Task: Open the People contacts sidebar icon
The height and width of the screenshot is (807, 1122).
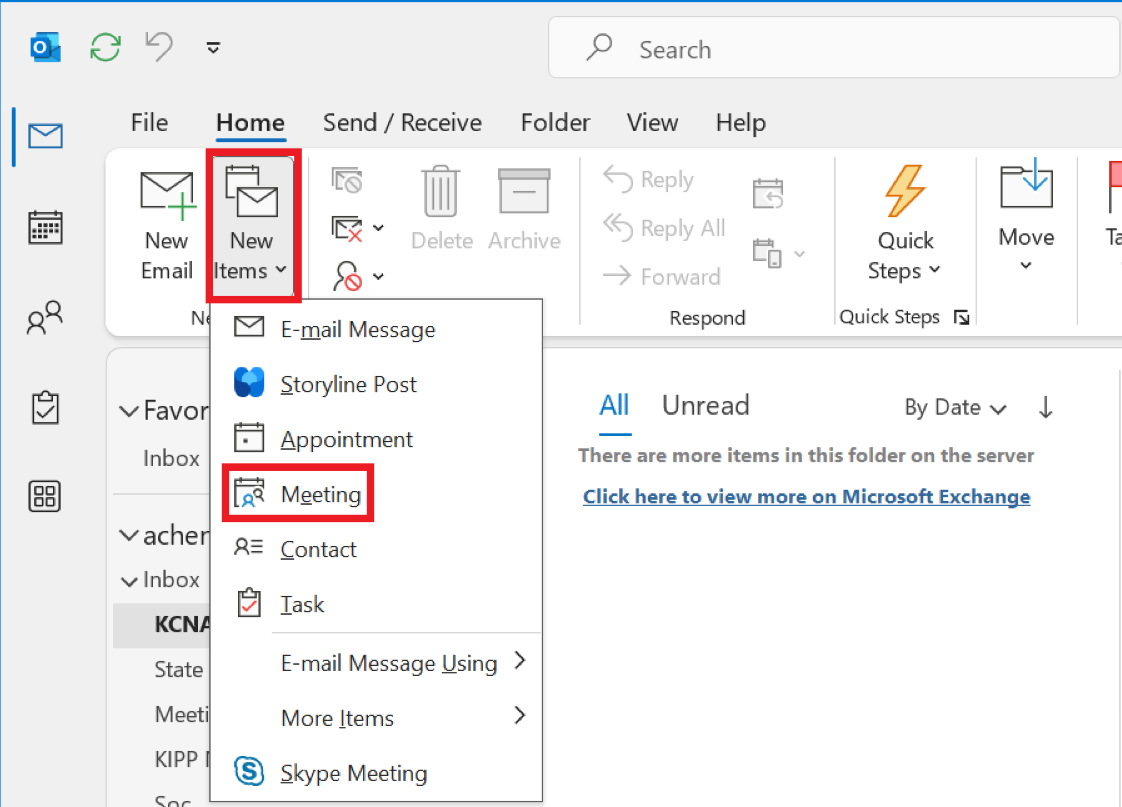Action: click(46, 317)
